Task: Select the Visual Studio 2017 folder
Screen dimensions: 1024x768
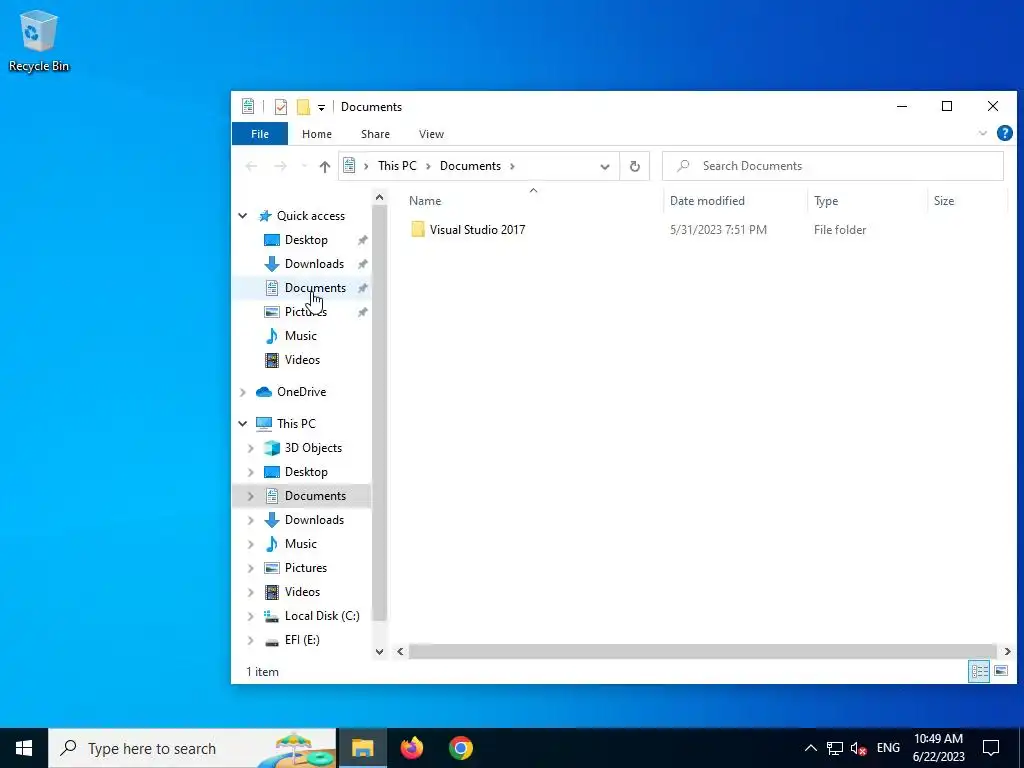Action: [477, 230]
